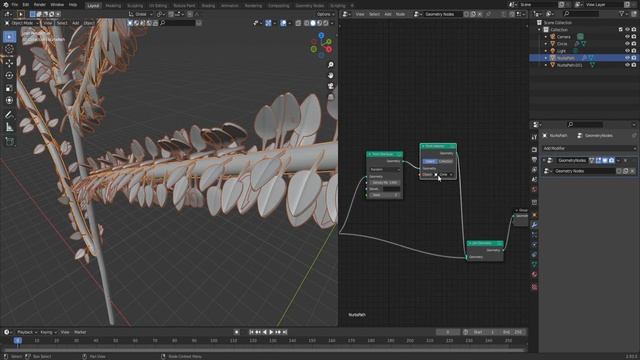Select Collection option in Point Instance node
This screenshot has height=360, width=640.
click(445, 161)
